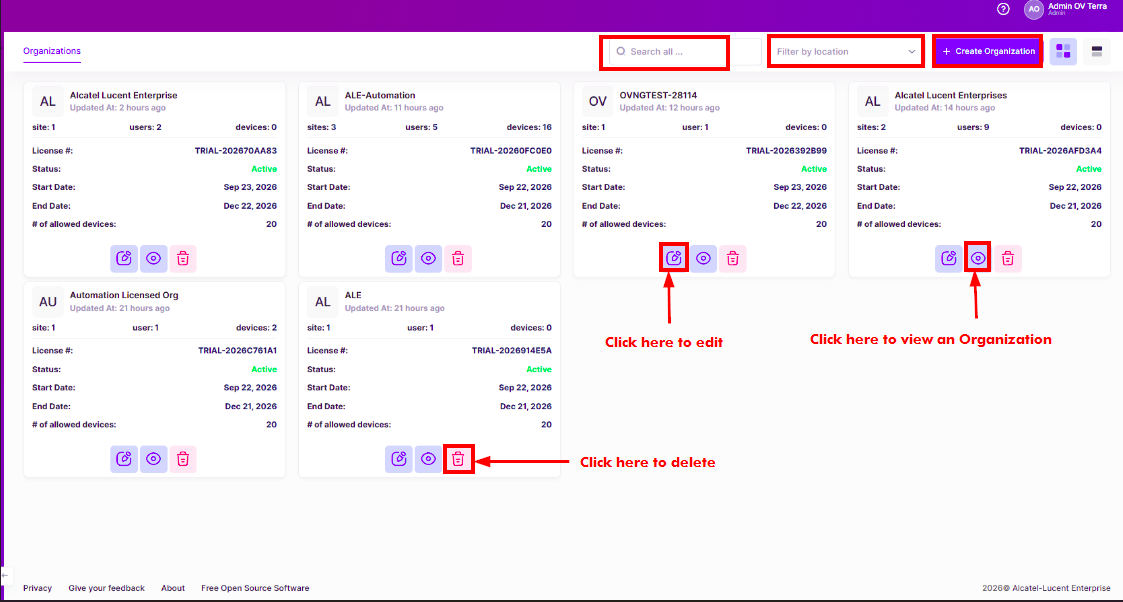The image size is (1123, 602).
Task: Switch to grid card view
Action: coord(1063,52)
